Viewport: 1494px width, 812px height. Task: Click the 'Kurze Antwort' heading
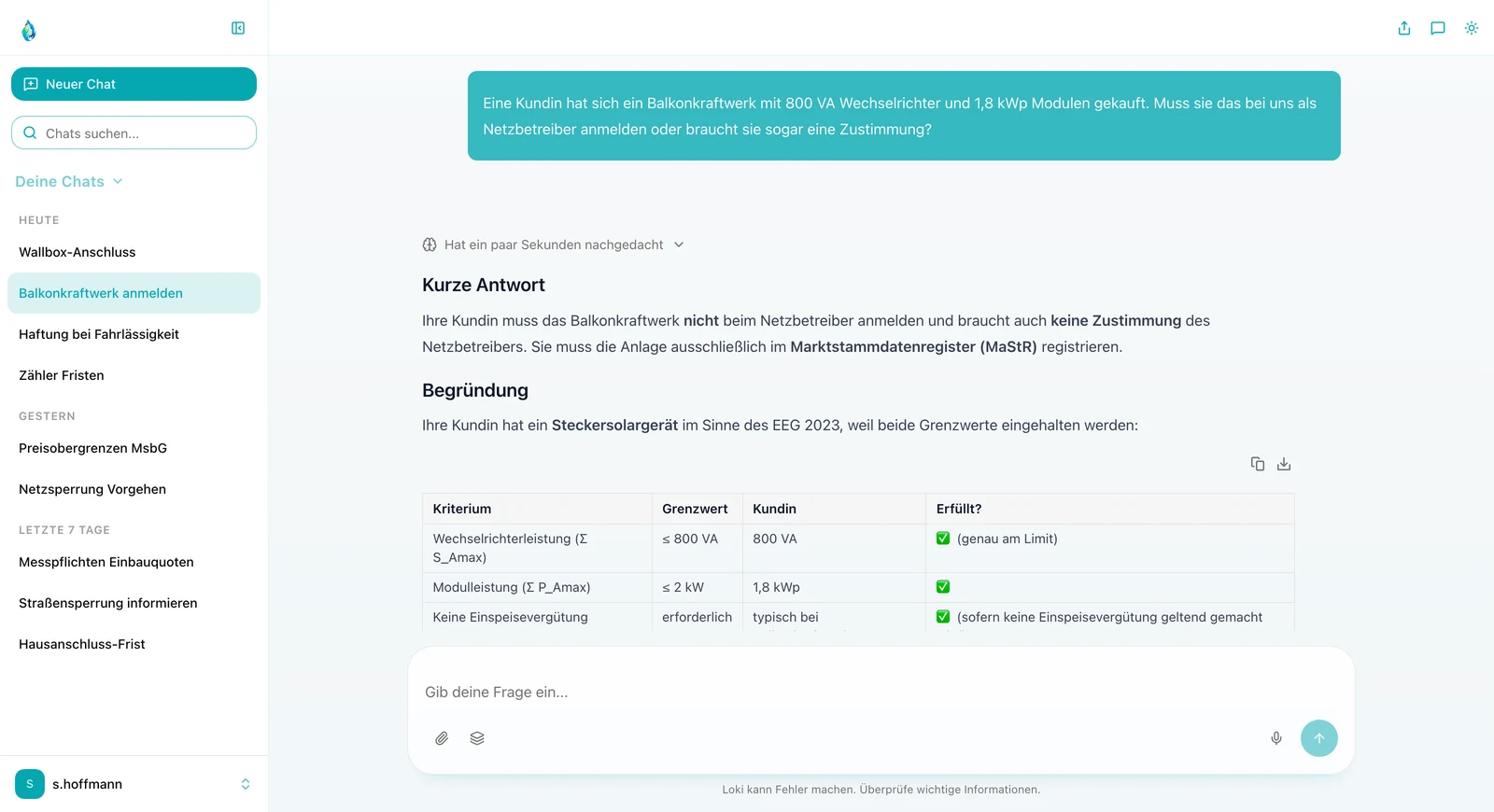pos(484,285)
